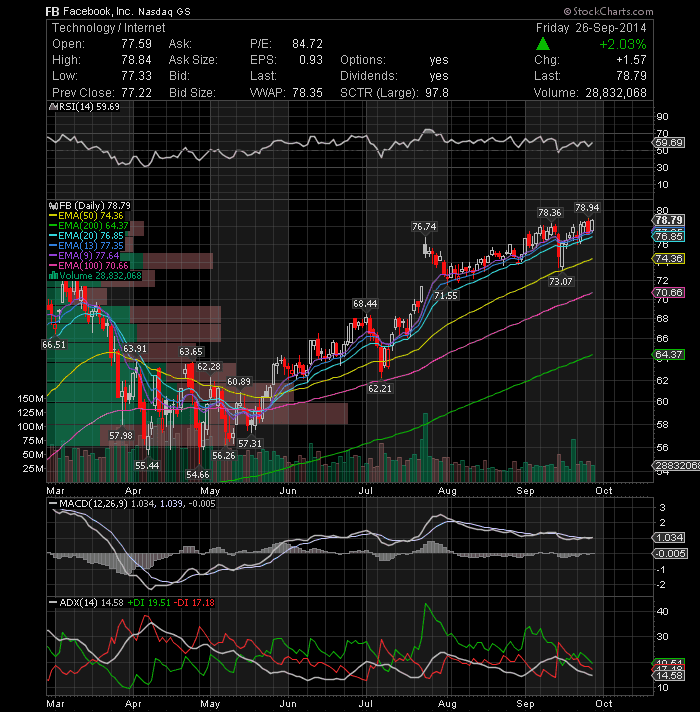
Task: Click the 64.37 green tag on price axis
Action: click(x=669, y=355)
